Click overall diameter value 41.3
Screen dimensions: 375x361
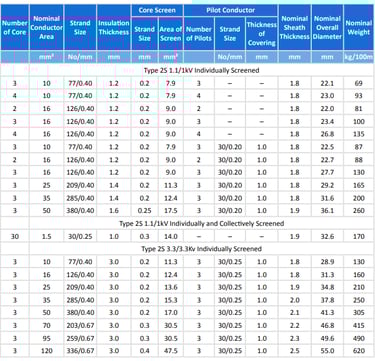click(327, 313)
